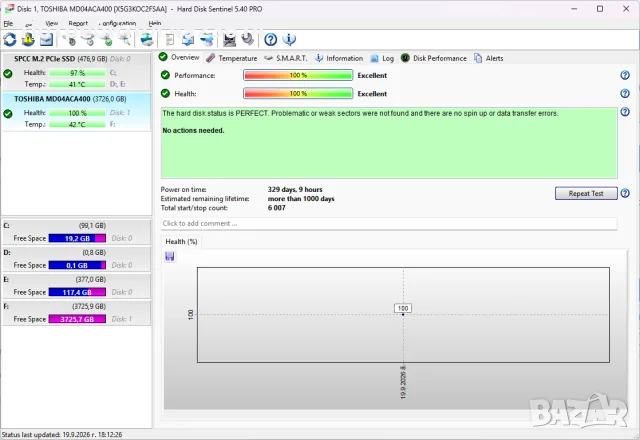
Task: Click the TOSHIBA 100 % health bar
Action: 77,113
